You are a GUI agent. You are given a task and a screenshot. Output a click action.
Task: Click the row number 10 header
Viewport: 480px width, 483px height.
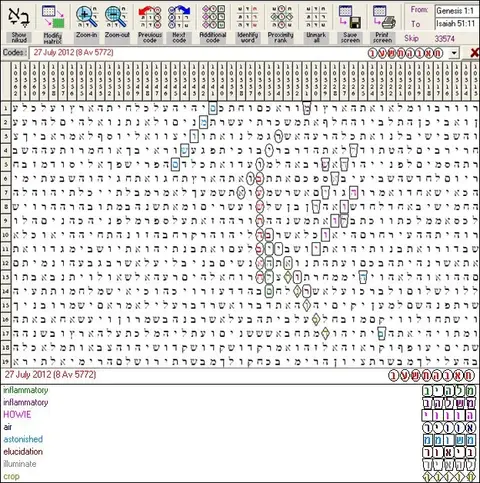pos(6,235)
